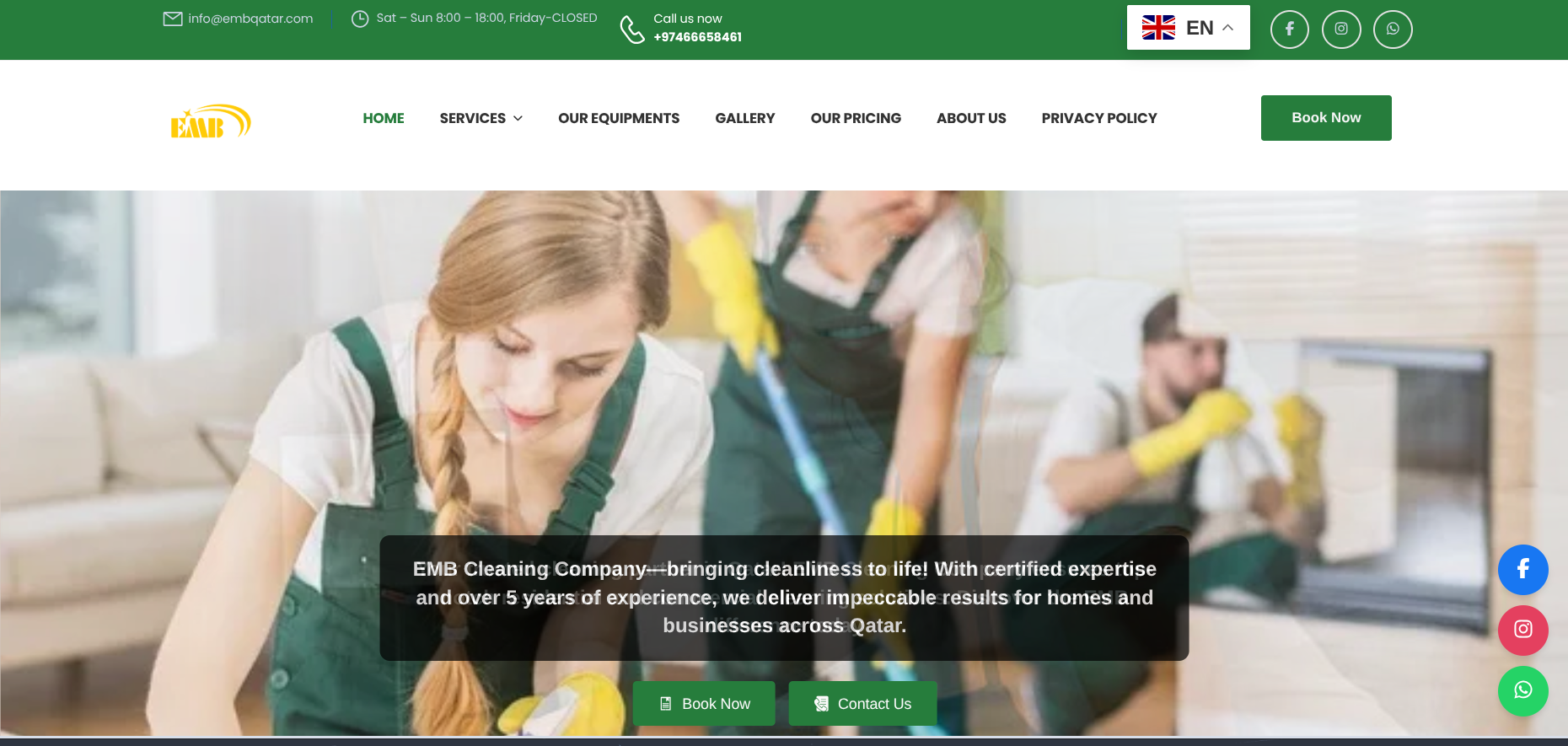Open WhatsApp via top bar circle icon
The width and height of the screenshot is (1568, 746).
[x=1393, y=29]
